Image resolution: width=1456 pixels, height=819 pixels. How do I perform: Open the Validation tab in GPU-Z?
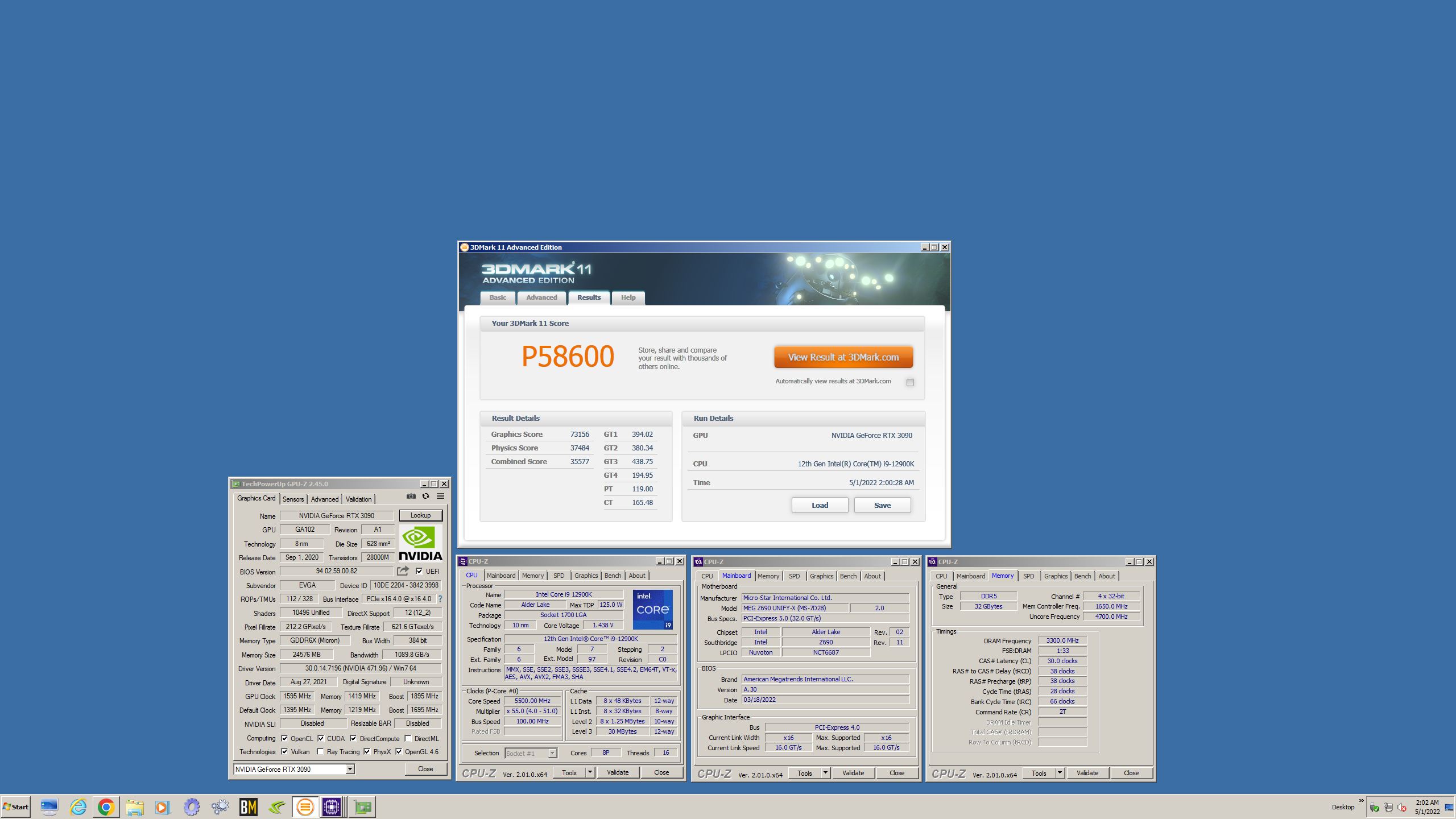[x=358, y=499]
